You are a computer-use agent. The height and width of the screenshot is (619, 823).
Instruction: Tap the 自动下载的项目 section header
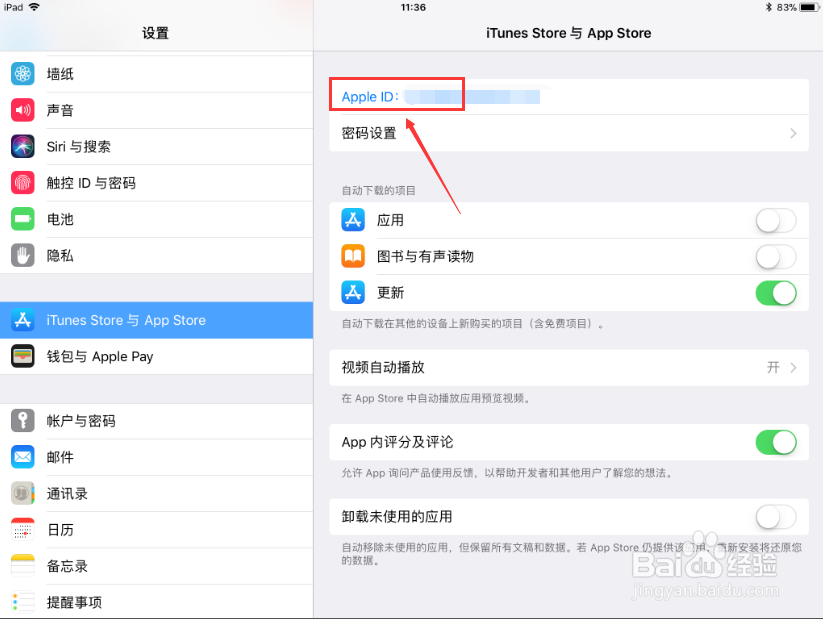(x=378, y=191)
